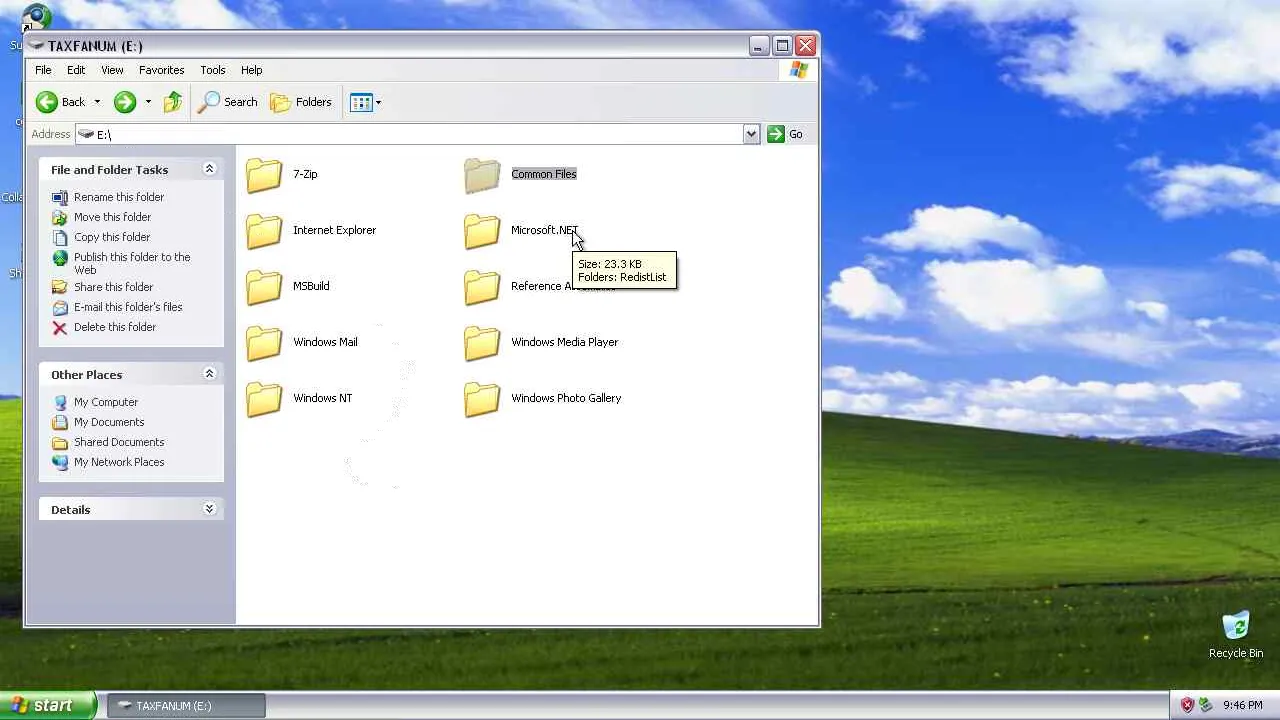Select the Reference Assemblies folder icon
The image size is (1280, 720).
(482, 287)
